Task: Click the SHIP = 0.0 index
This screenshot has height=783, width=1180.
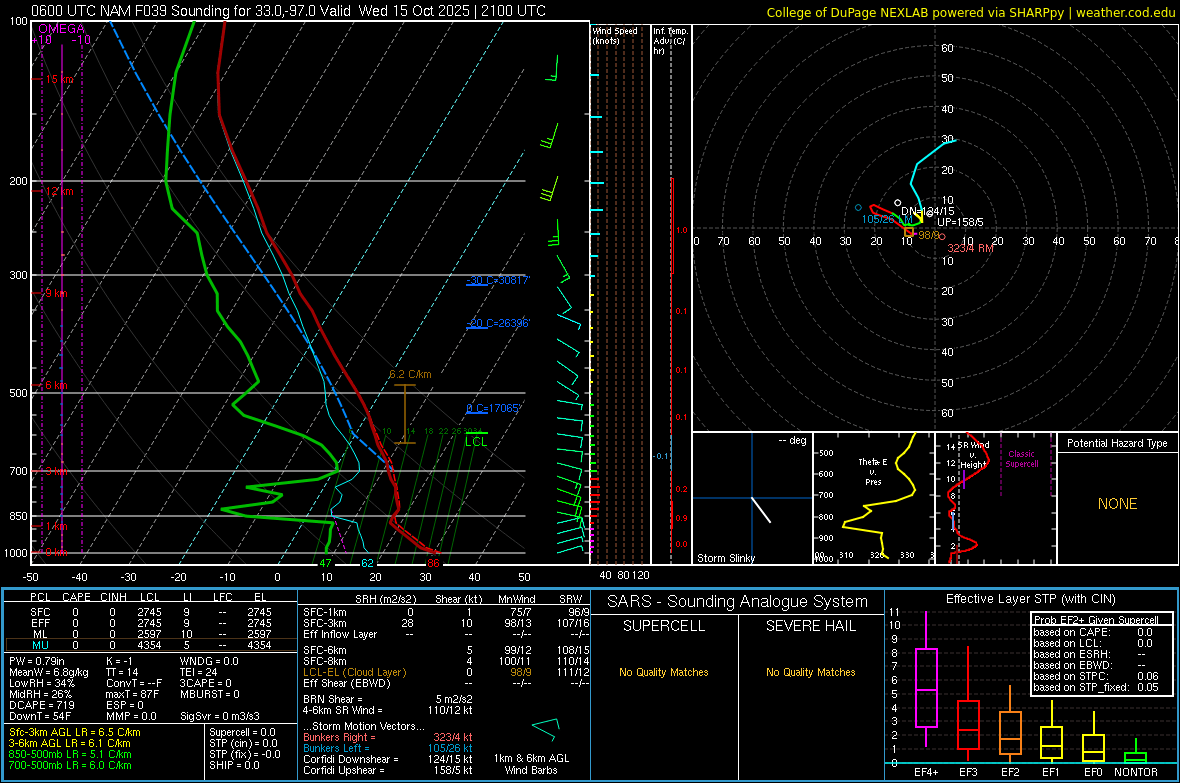Action: [234, 765]
